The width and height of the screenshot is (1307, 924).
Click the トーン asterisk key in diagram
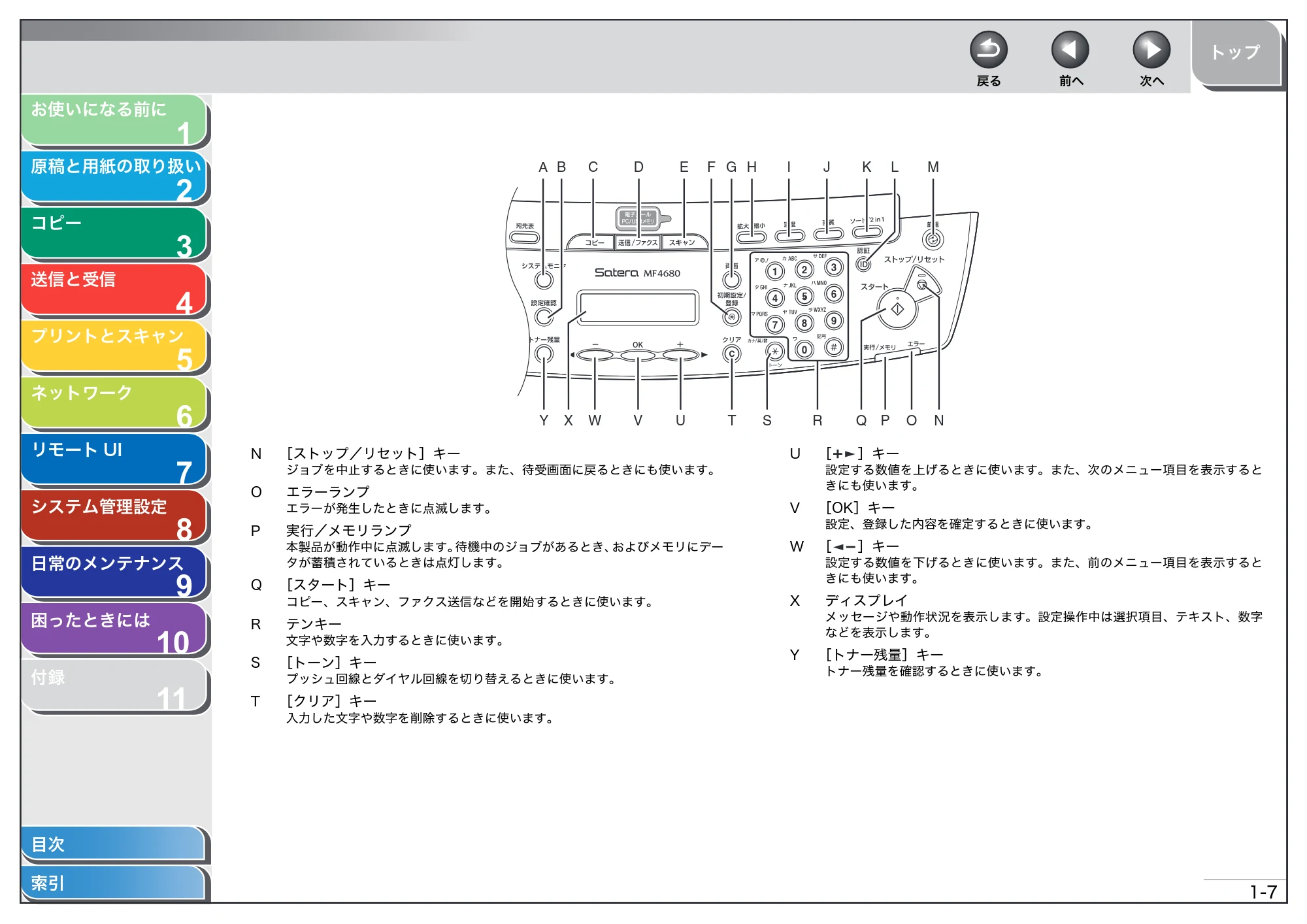coord(775,352)
